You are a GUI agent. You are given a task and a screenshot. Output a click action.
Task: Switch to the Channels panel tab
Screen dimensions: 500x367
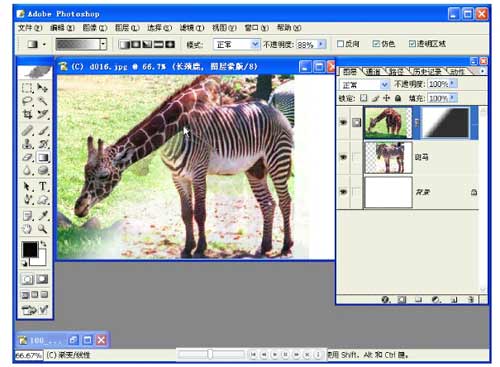point(372,71)
